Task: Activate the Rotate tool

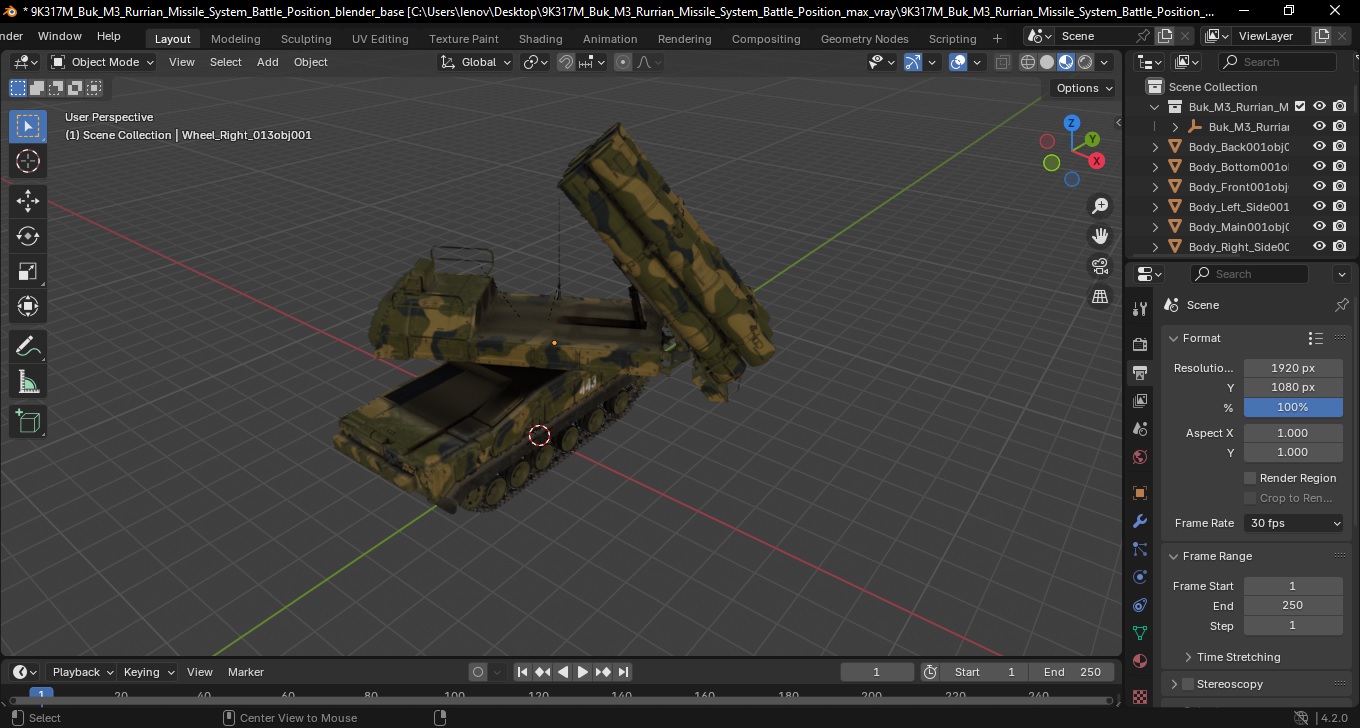Action: (28, 236)
